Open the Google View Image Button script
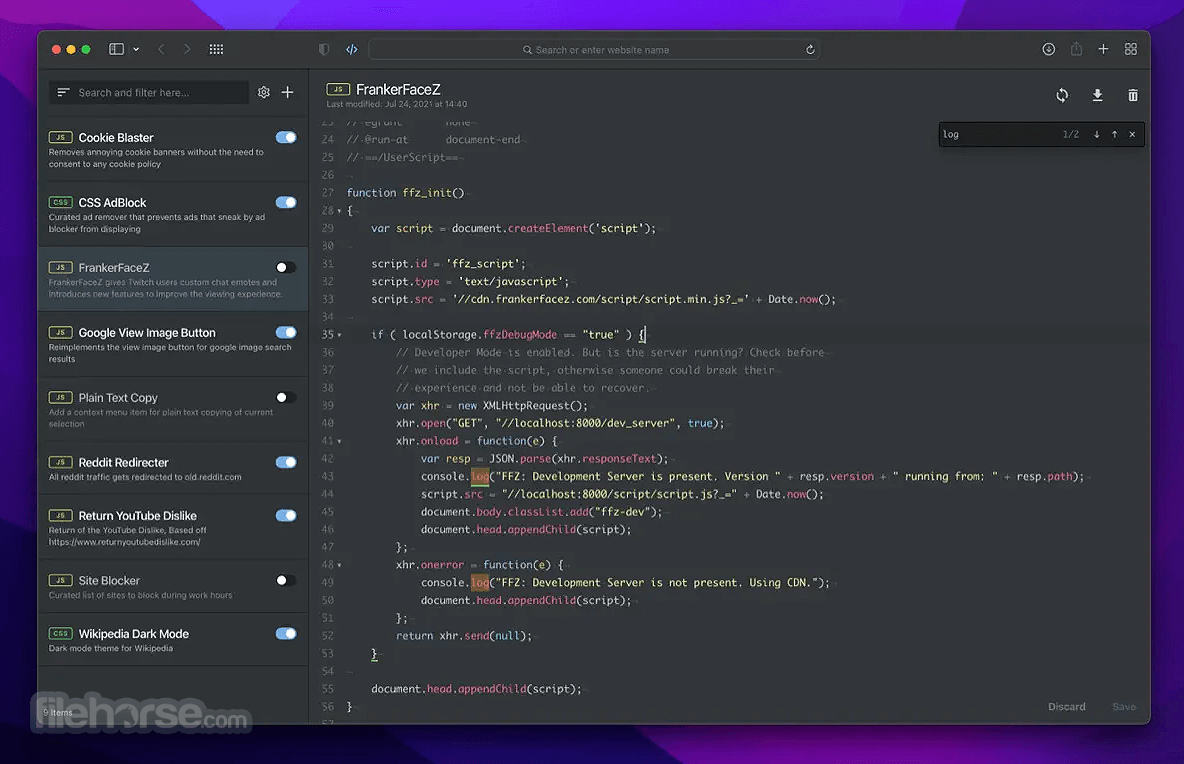This screenshot has width=1184, height=764. [173, 344]
